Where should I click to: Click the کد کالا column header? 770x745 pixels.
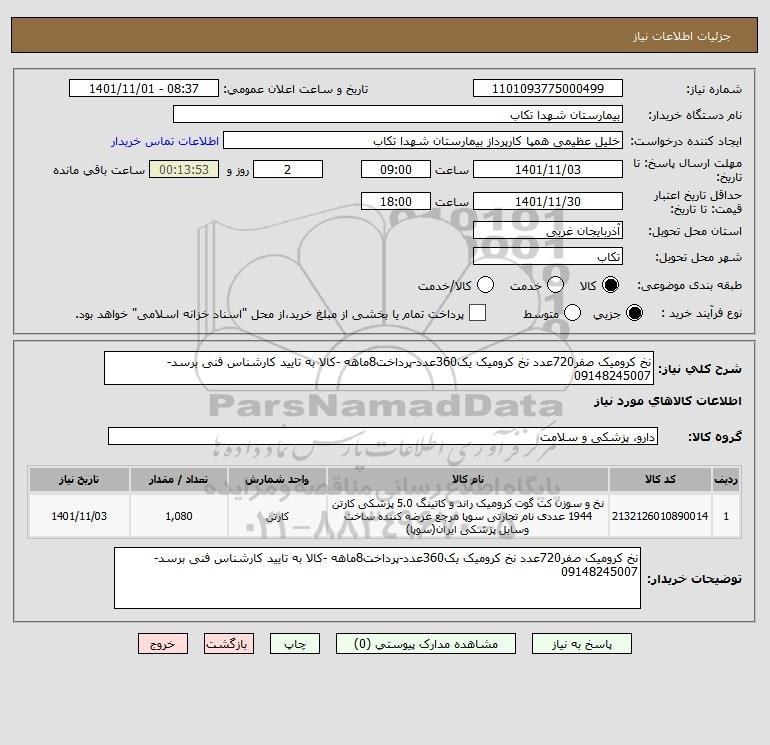pyautogui.click(x=660, y=479)
